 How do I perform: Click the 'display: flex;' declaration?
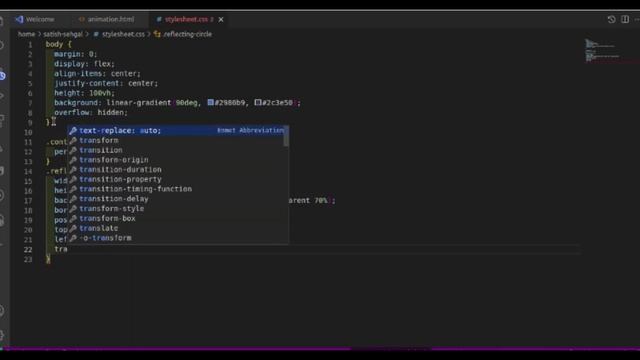tap(84, 64)
